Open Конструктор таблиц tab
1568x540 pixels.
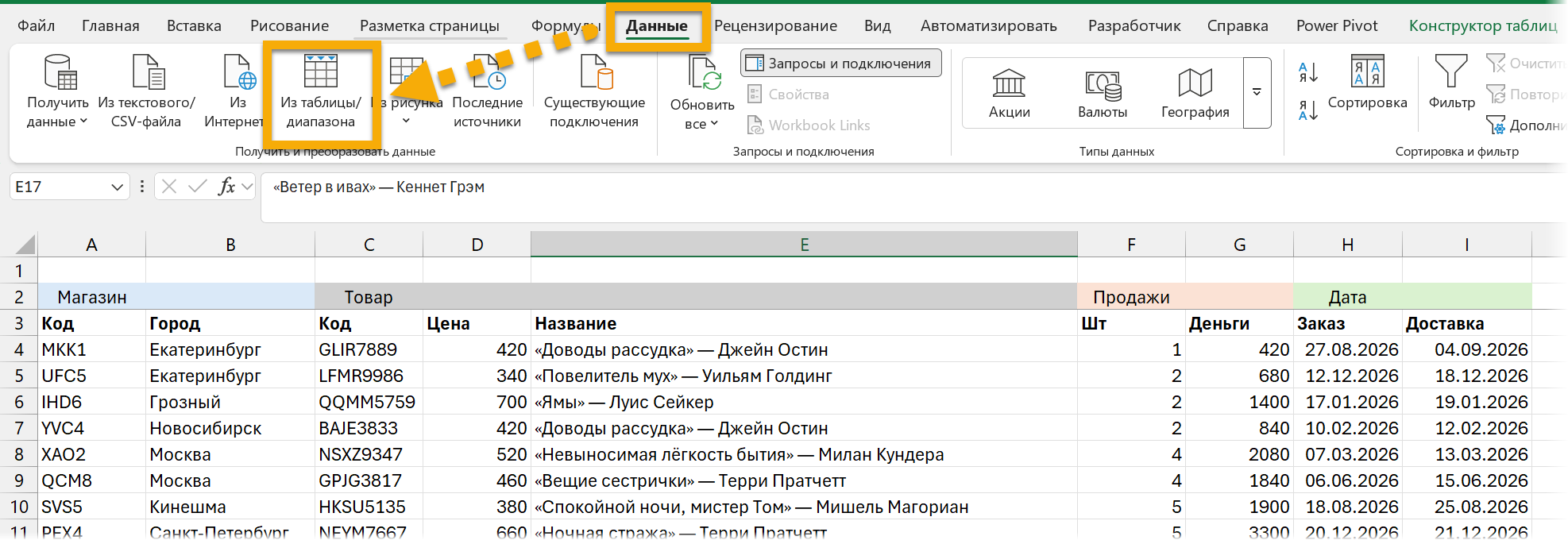[x=1483, y=25]
